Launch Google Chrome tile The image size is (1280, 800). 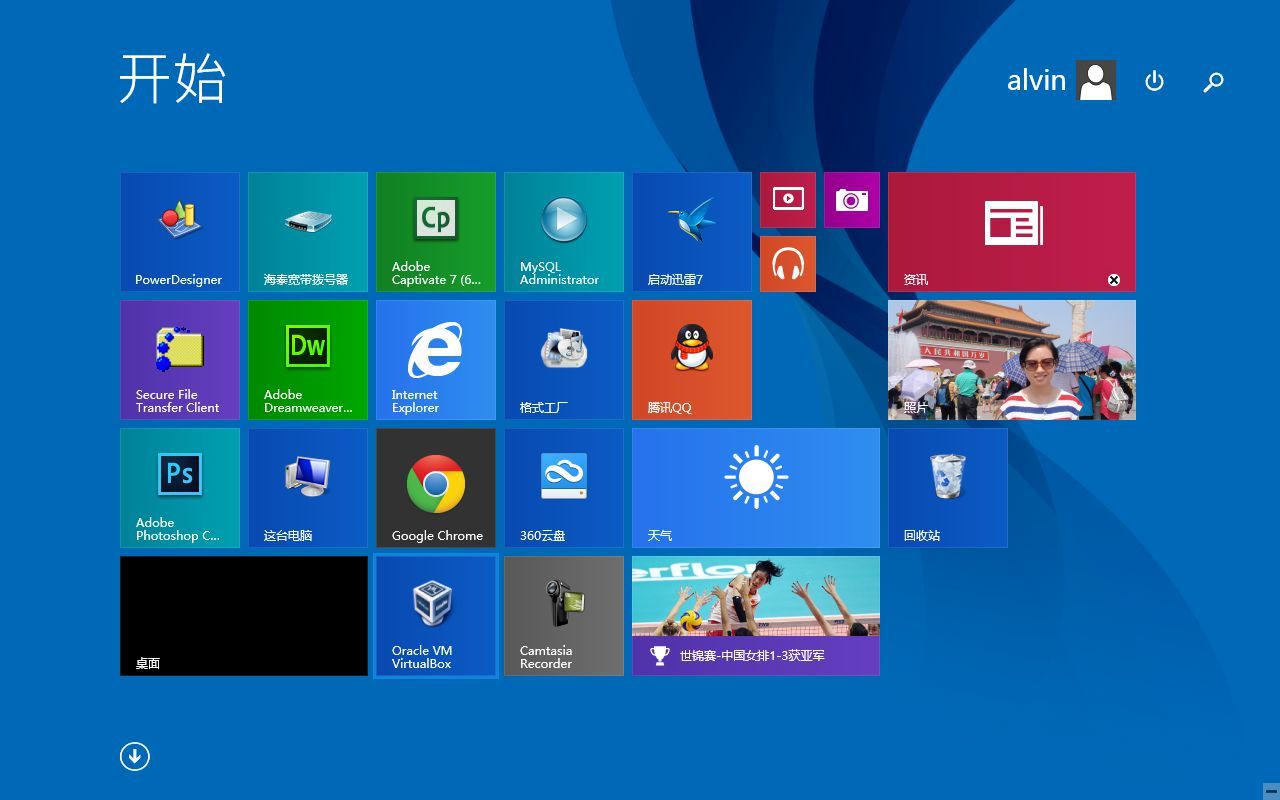436,488
